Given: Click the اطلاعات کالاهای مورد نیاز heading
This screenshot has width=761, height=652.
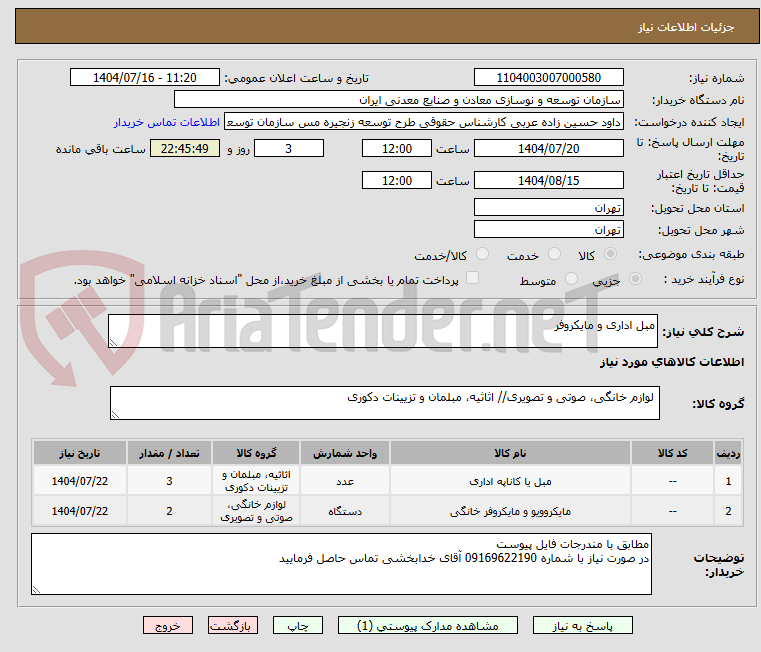Looking at the screenshot, I should (672, 362).
